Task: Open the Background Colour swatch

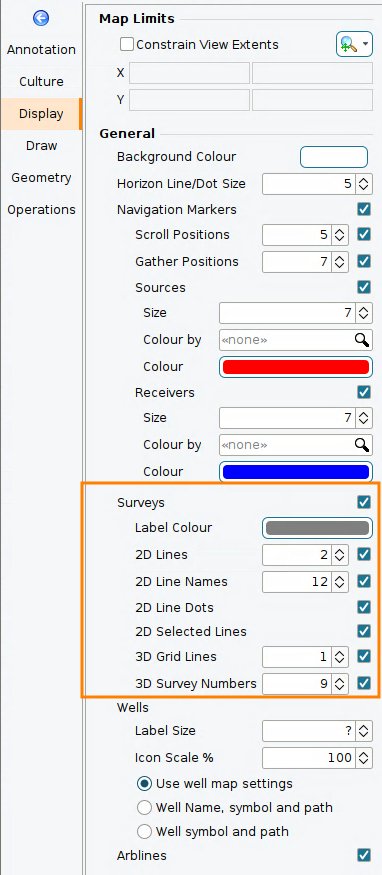Action: (334, 157)
